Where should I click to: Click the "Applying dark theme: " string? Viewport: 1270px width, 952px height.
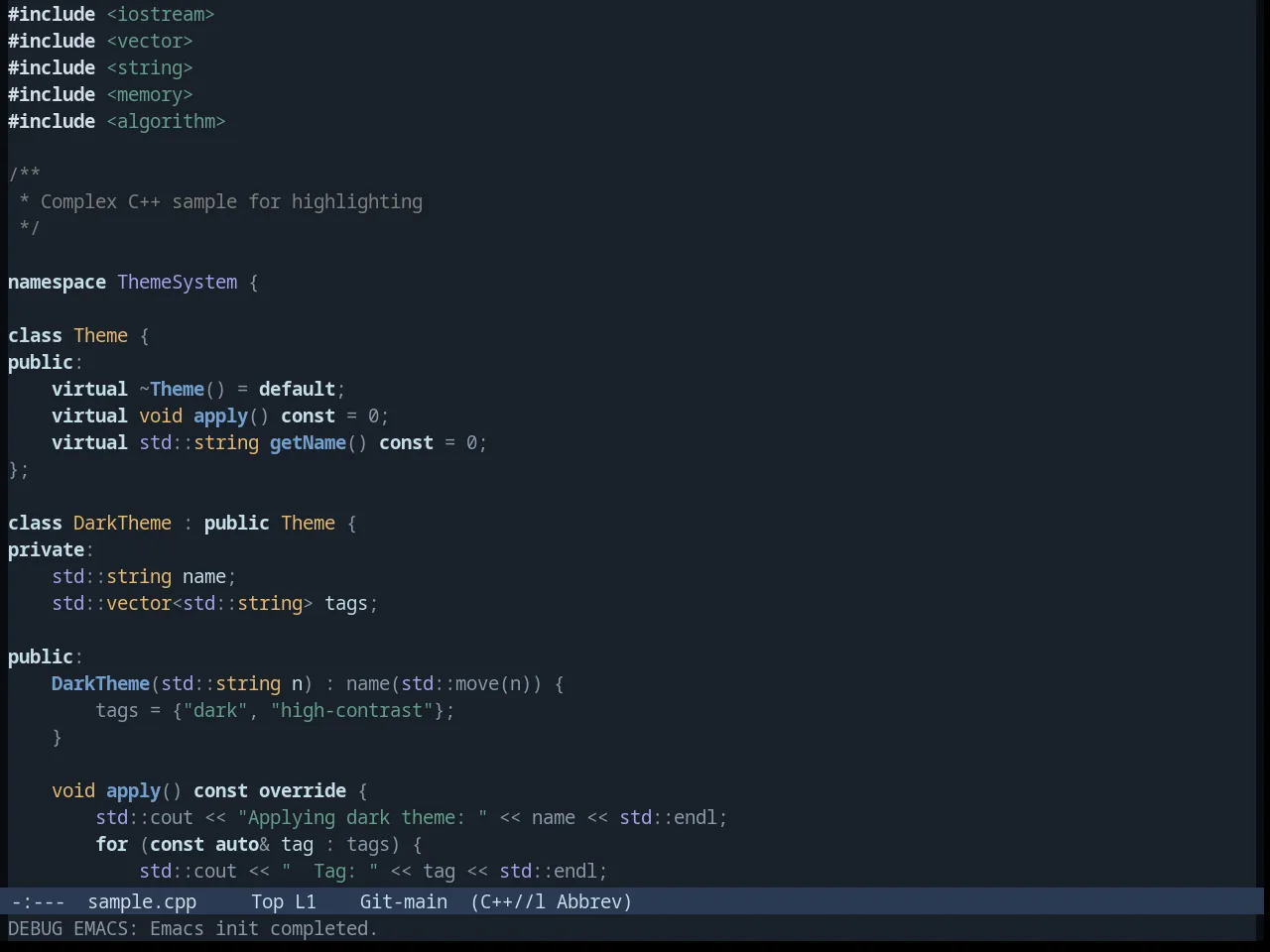[362, 817]
